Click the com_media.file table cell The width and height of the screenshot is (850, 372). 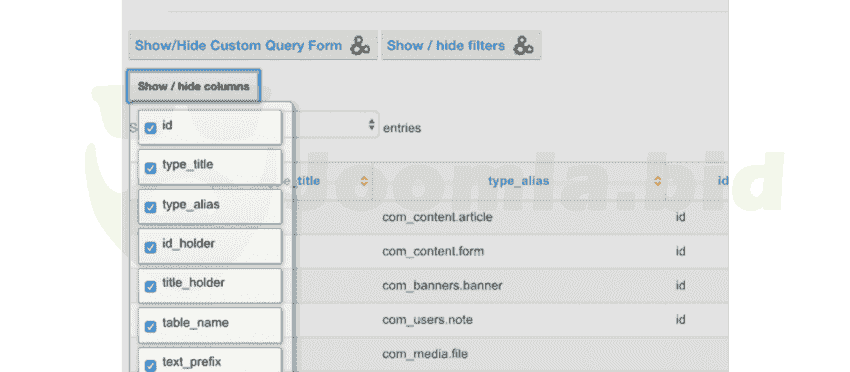pos(425,354)
